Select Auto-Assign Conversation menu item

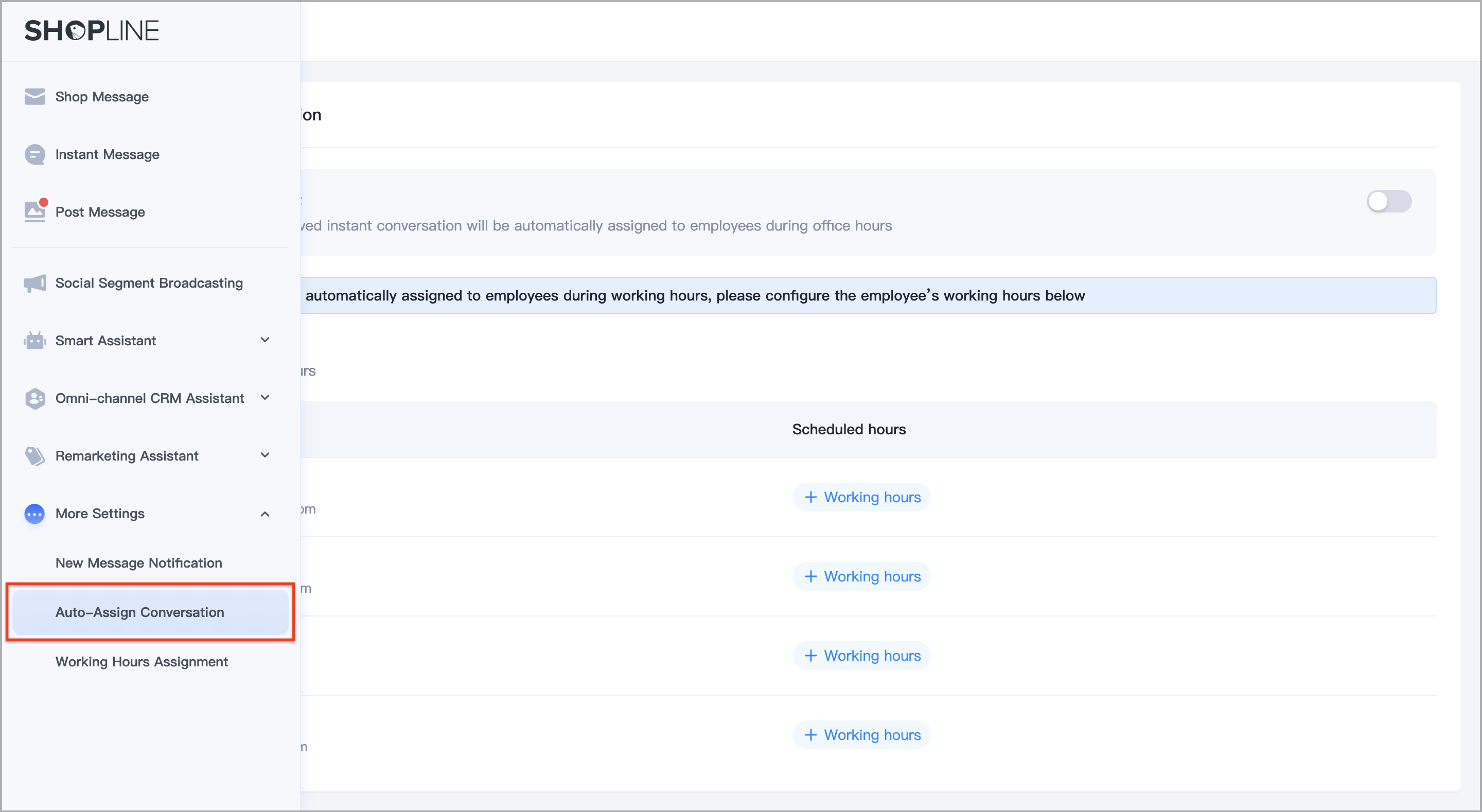tap(140, 612)
